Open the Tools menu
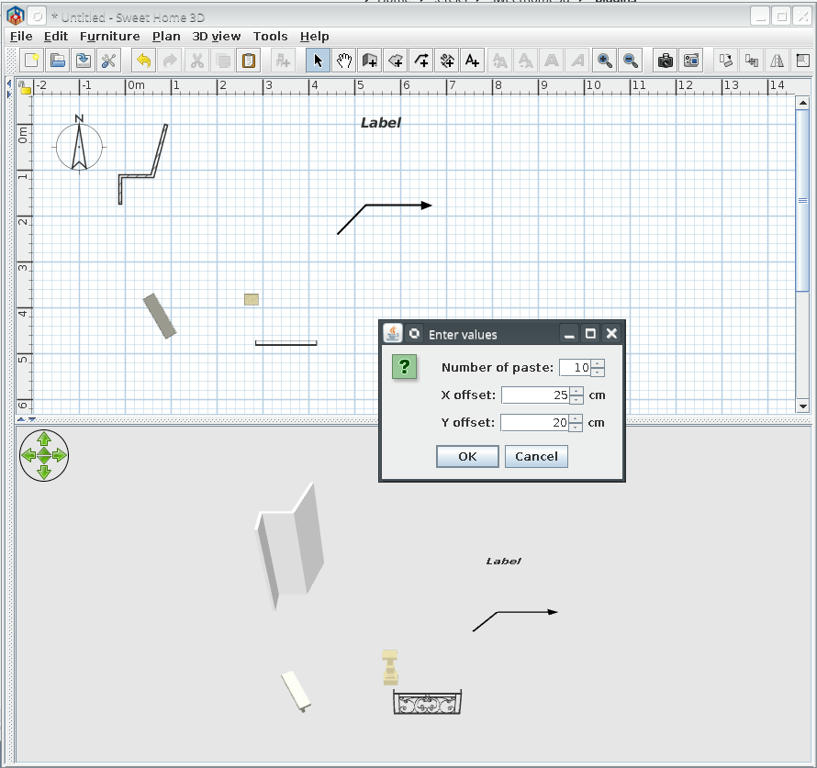Viewport: 817px width, 768px height. point(270,36)
